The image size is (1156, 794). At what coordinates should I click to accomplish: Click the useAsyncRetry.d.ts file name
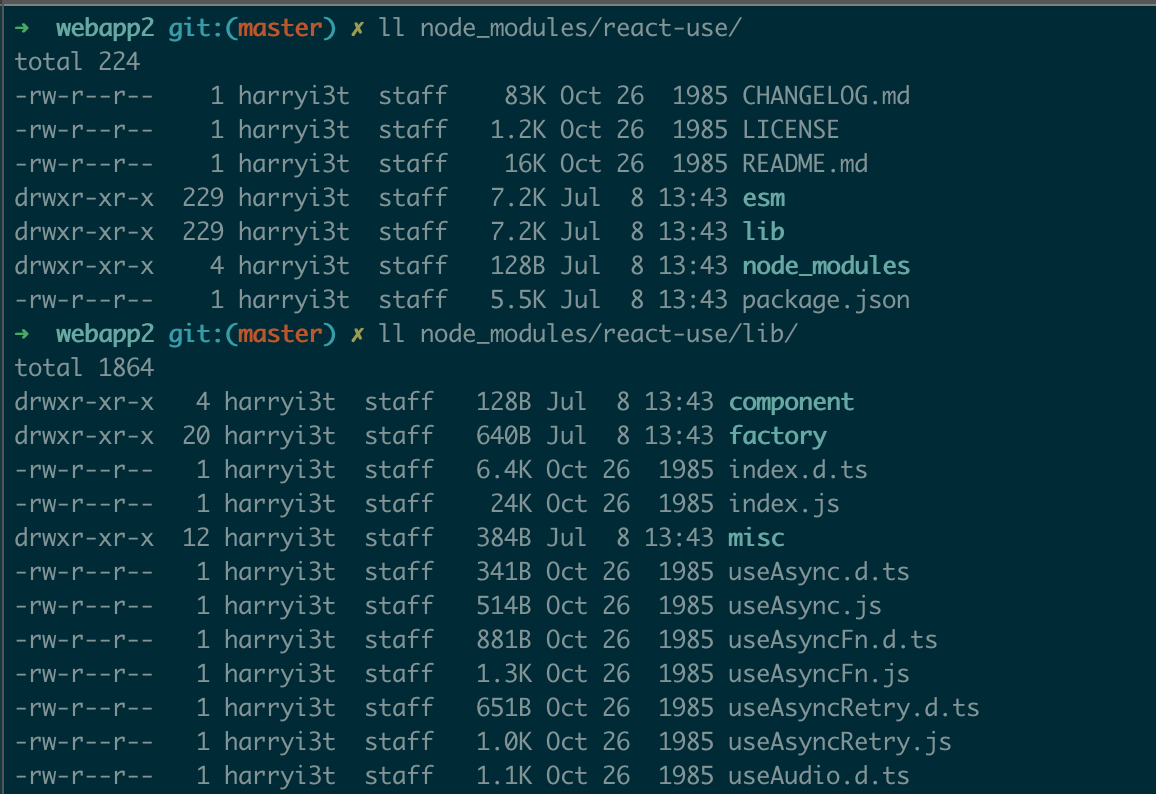pyautogui.click(x=854, y=707)
